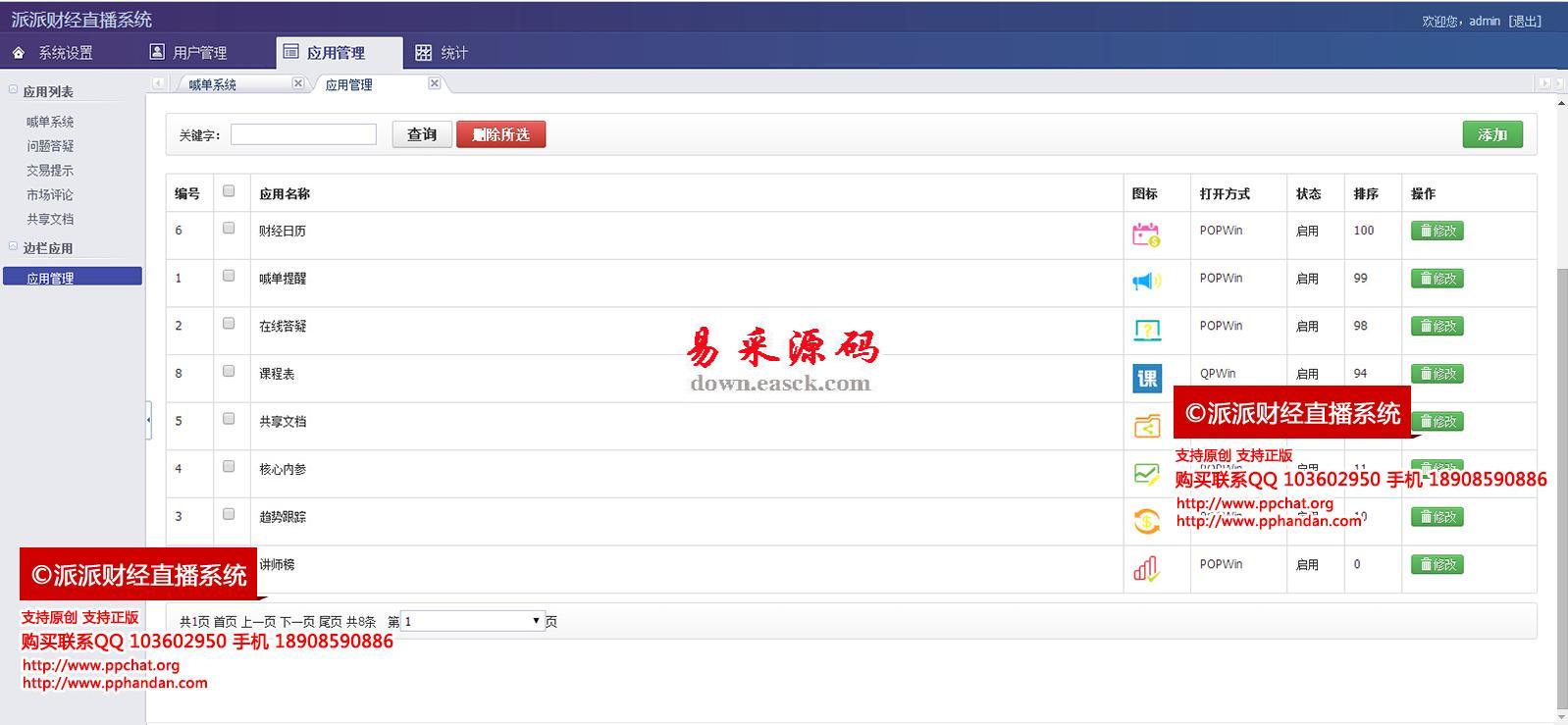Screen dimensions: 1568x725
Task: Click the 在线答疑 question icon
Action: click(x=1146, y=330)
